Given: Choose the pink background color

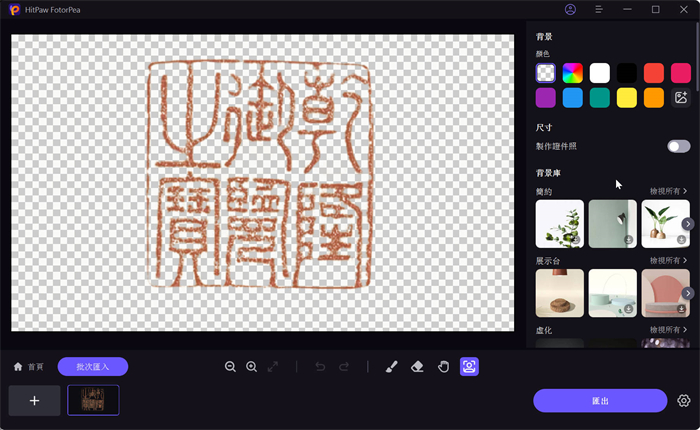Looking at the screenshot, I should [681, 73].
